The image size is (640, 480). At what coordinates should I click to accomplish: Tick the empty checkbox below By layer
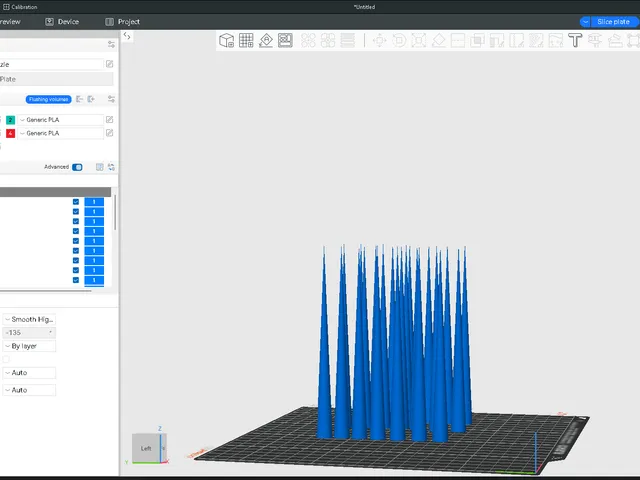6,359
